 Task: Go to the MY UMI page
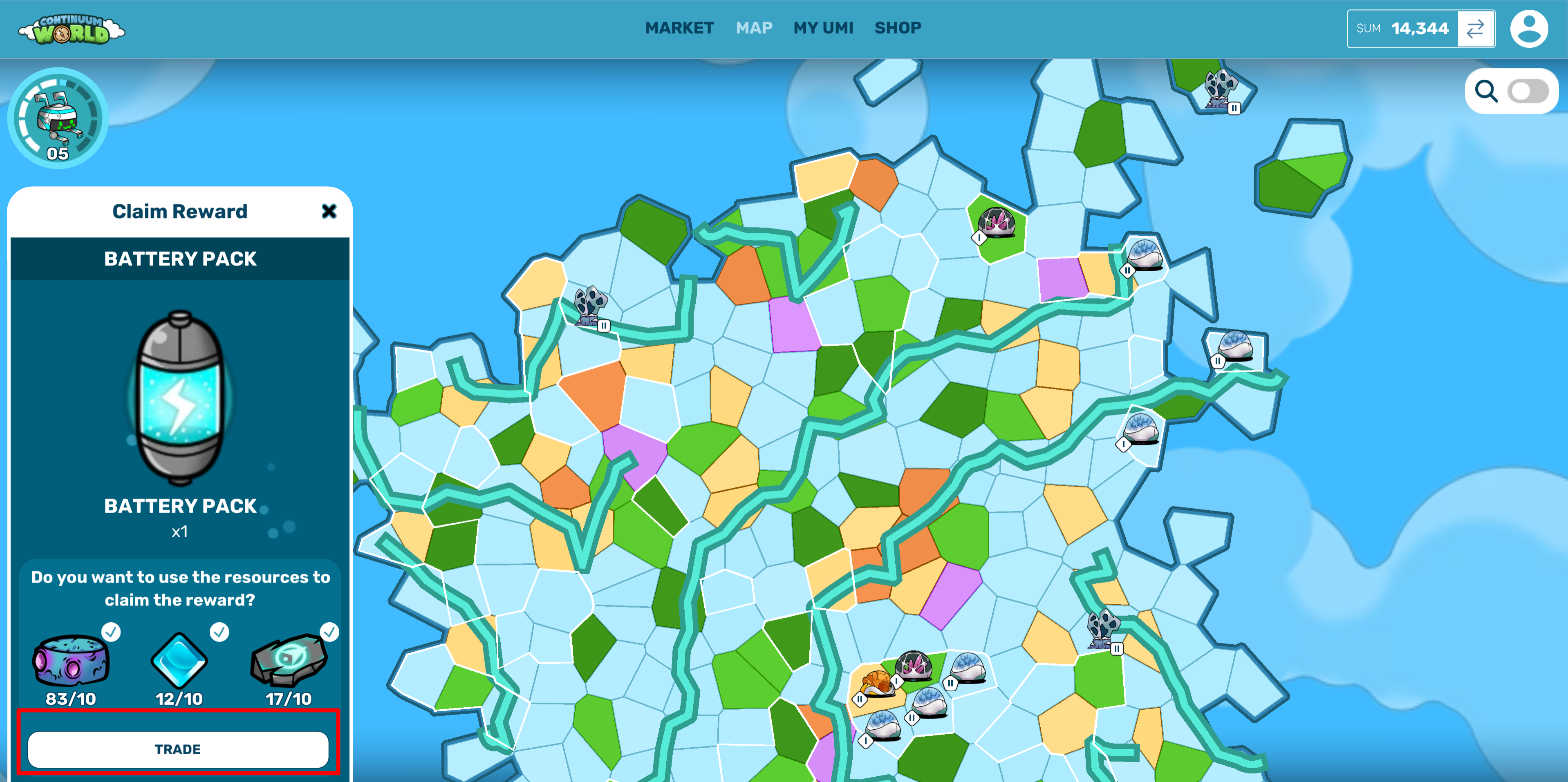(x=823, y=28)
